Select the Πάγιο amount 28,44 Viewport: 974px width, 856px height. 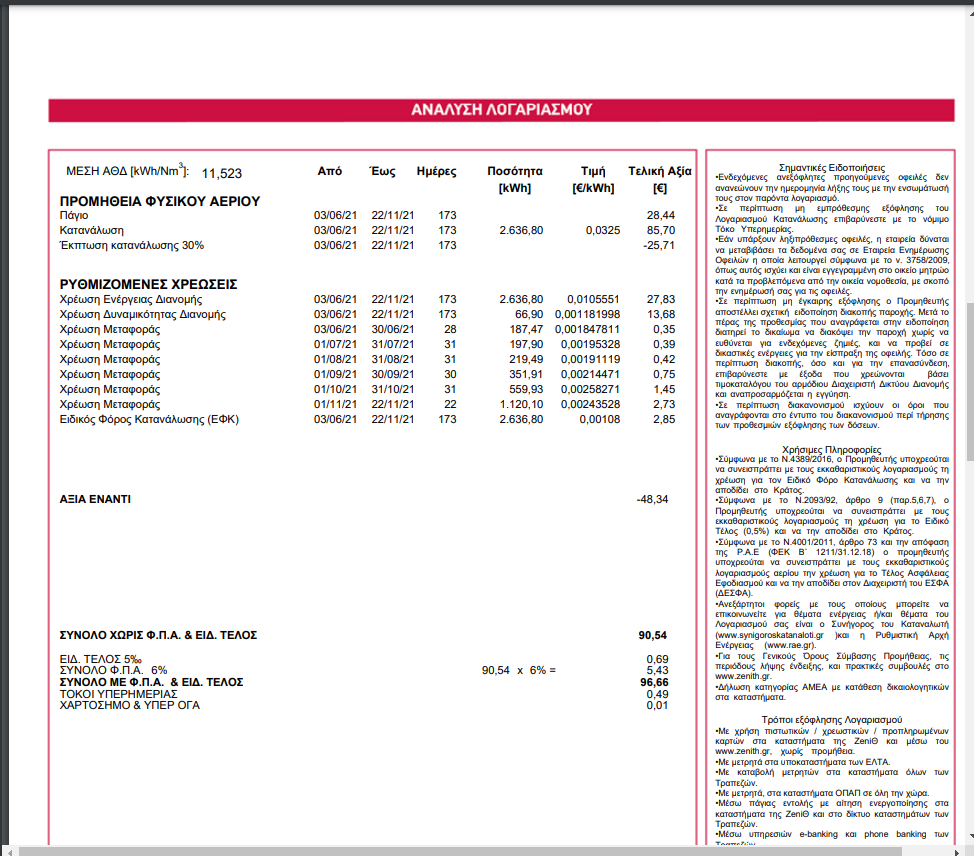pyautogui.click(x=660, y=216)
